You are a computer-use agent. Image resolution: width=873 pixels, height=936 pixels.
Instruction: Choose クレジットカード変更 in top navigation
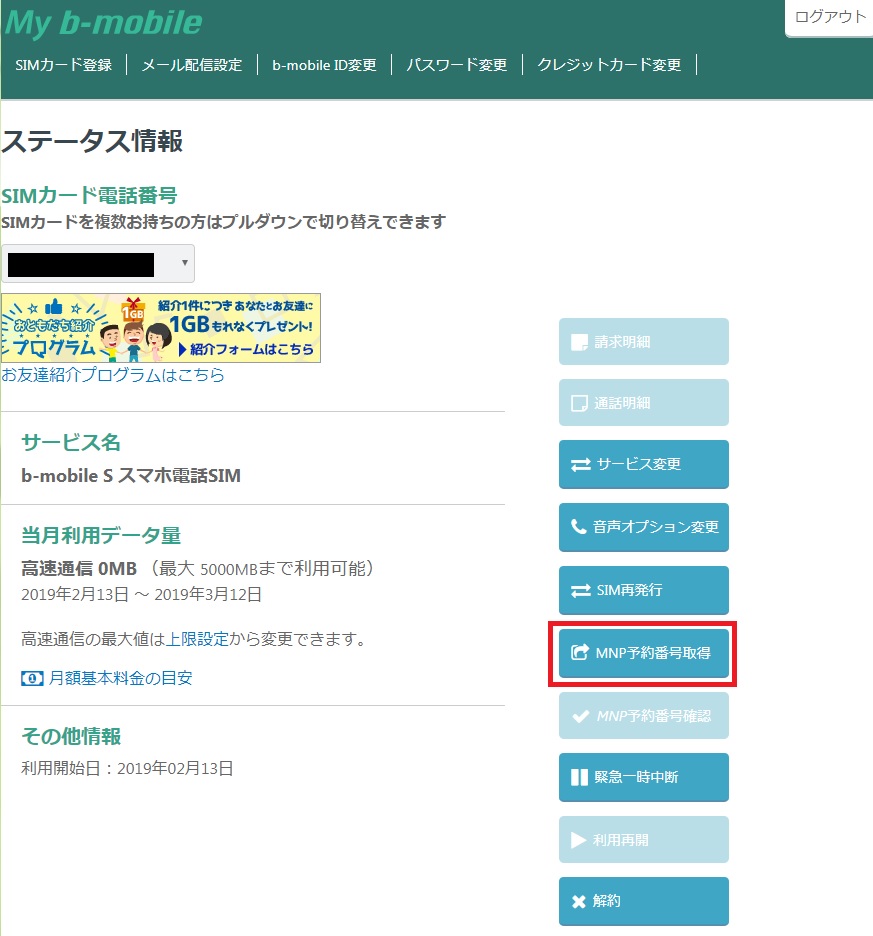click(x=609, y=65)
